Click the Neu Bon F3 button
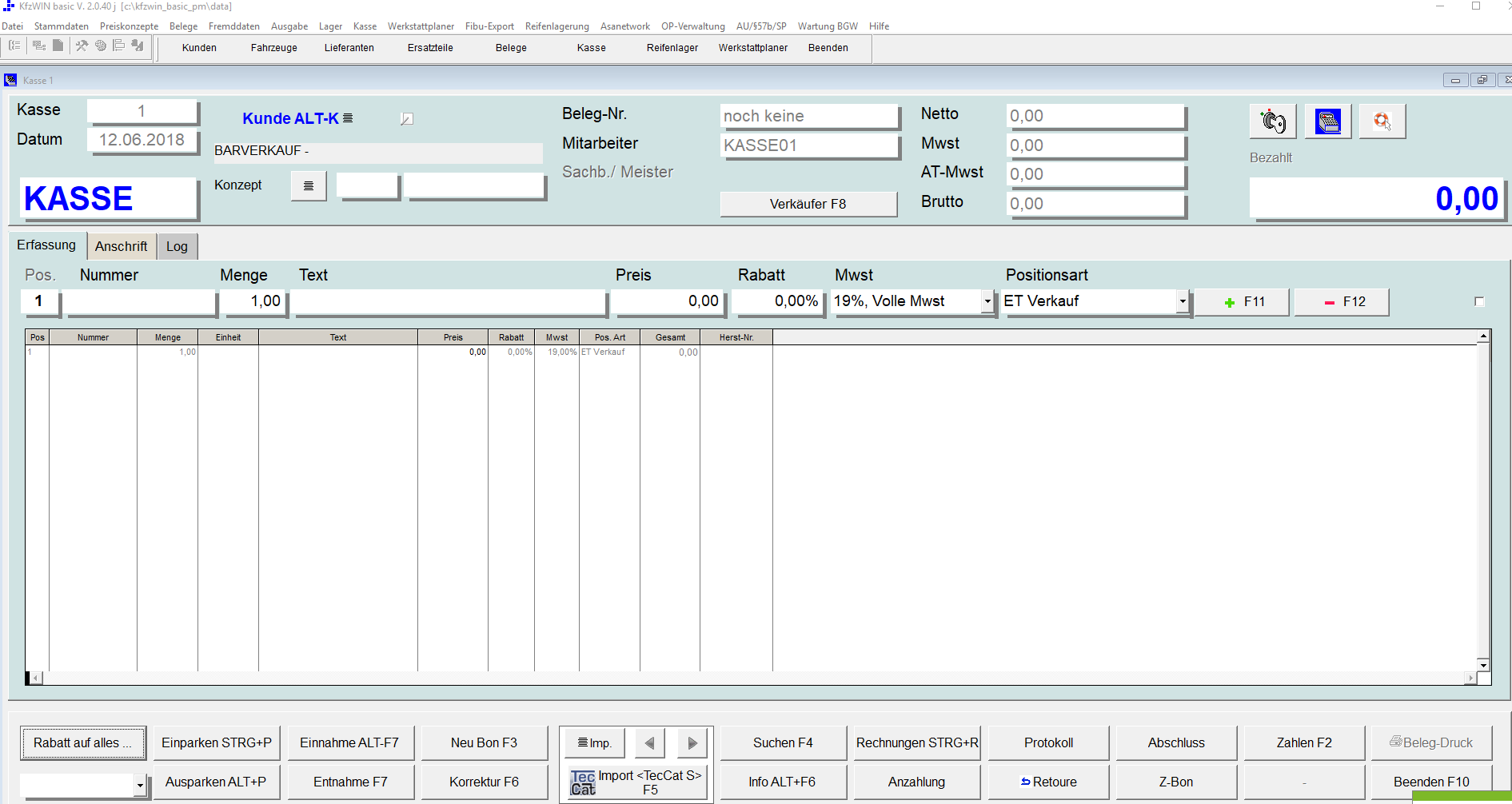This screenshot has width=1512, height=804. [484, 743]
